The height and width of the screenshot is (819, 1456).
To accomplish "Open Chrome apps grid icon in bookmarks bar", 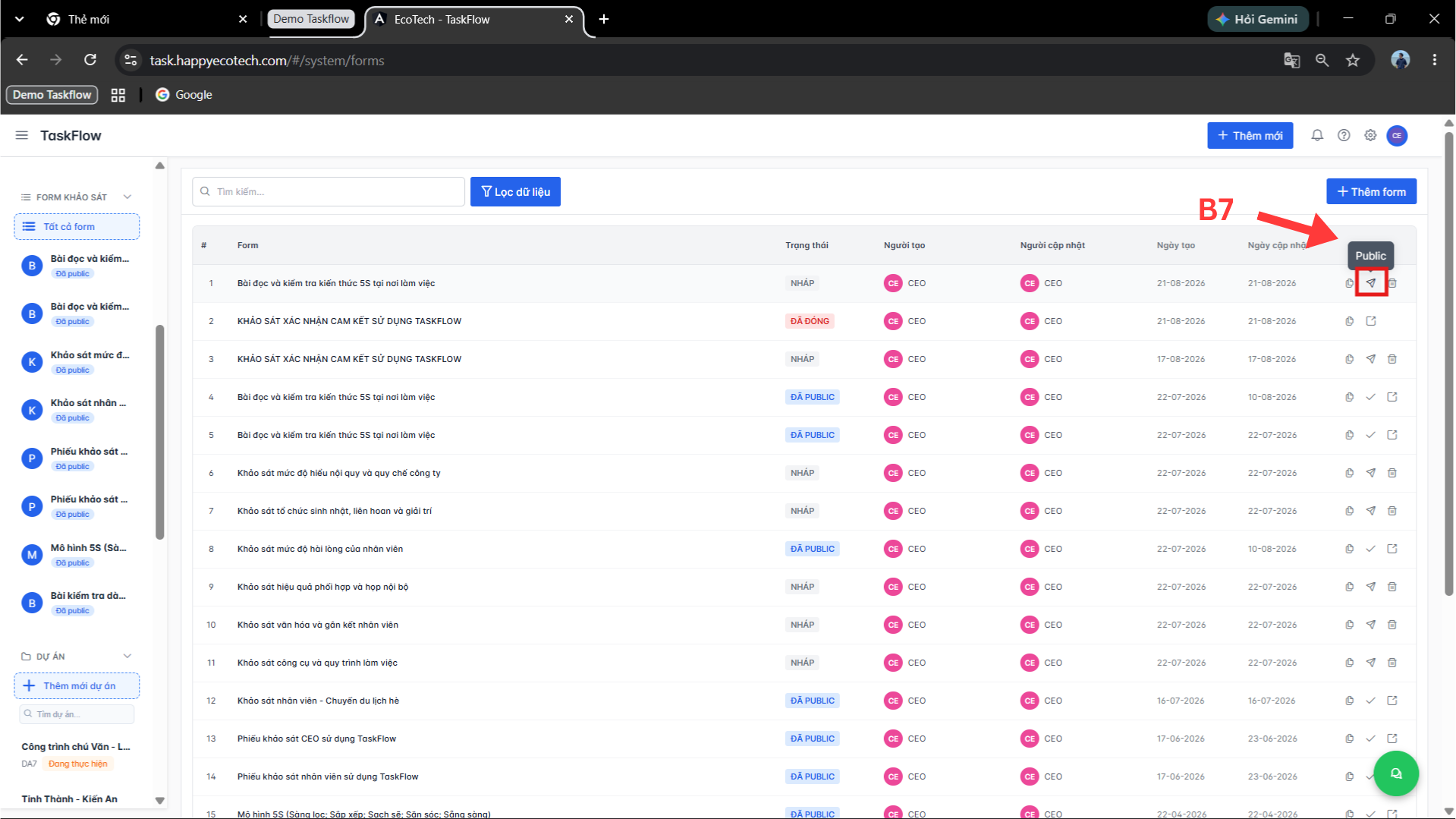I will click(118, 95).
